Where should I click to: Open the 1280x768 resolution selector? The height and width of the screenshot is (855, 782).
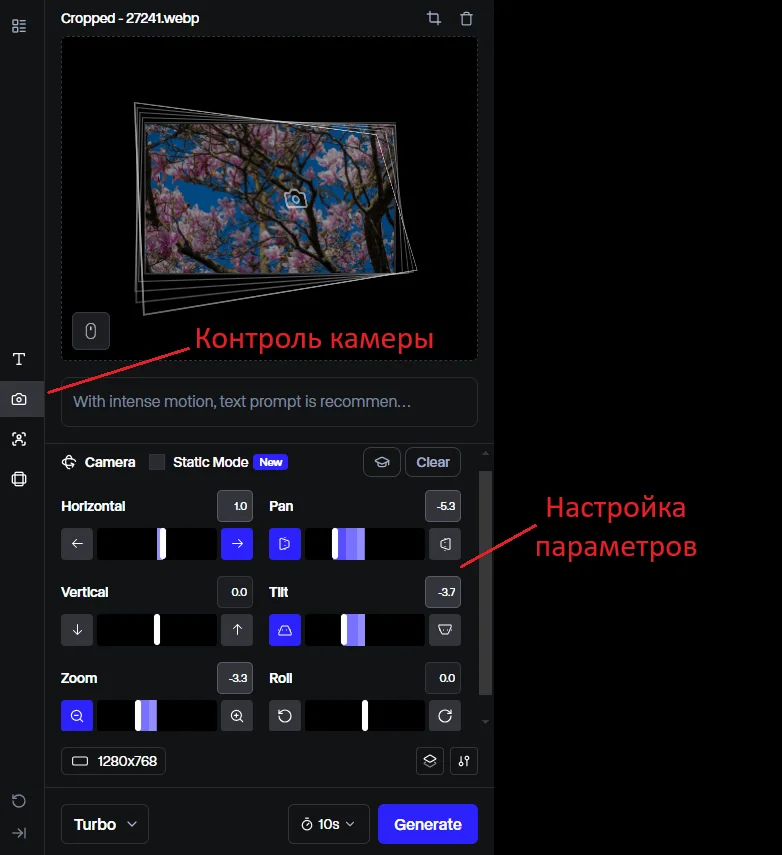113,761
